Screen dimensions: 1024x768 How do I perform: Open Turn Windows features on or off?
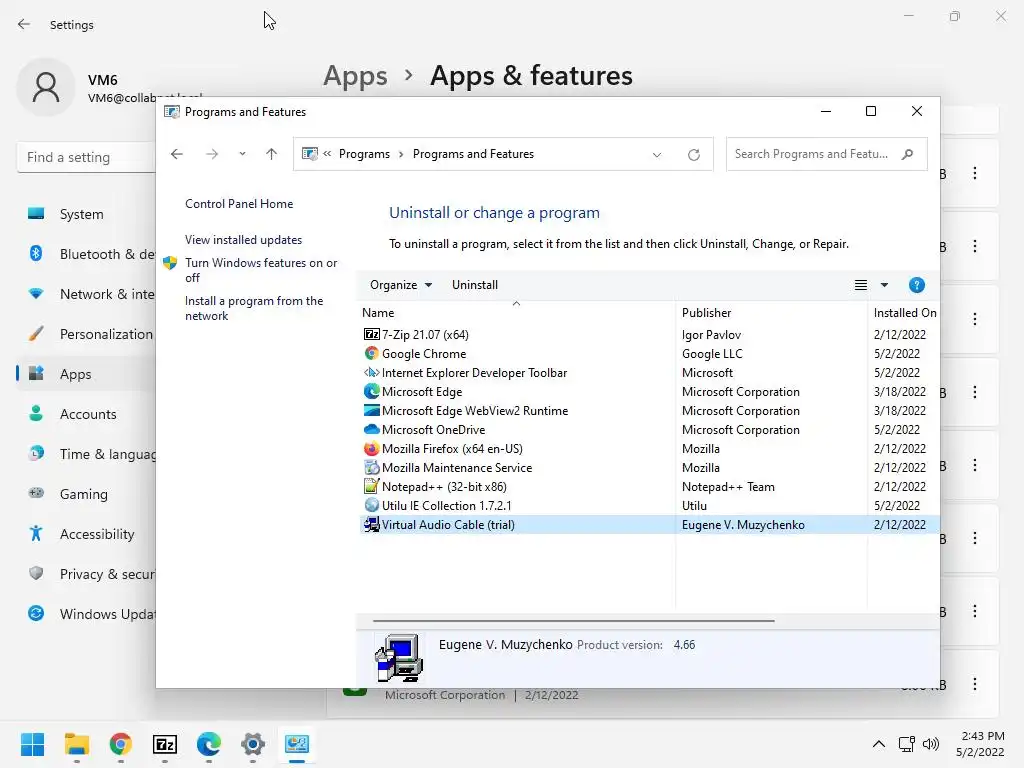pyautogui.click(x=261, y=270)
